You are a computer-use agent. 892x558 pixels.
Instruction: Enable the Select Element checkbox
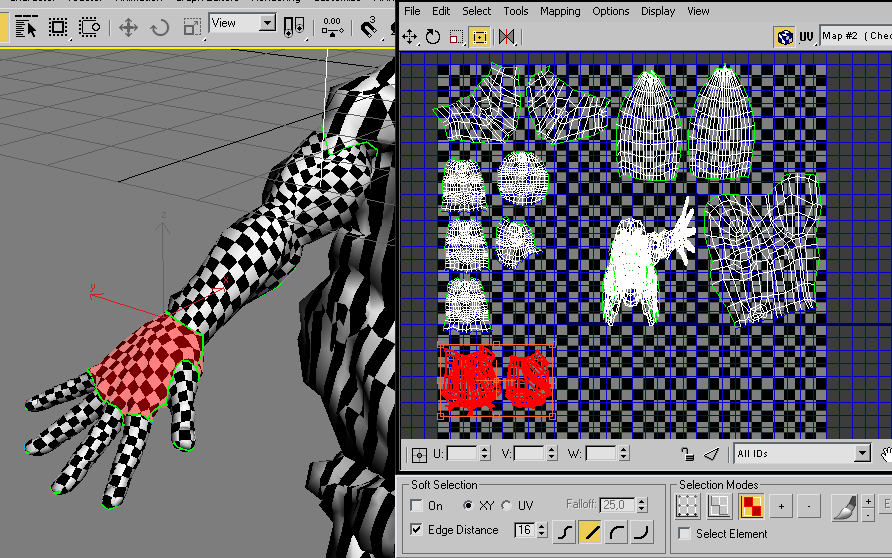pyautogui.click(x=685, y=534)
